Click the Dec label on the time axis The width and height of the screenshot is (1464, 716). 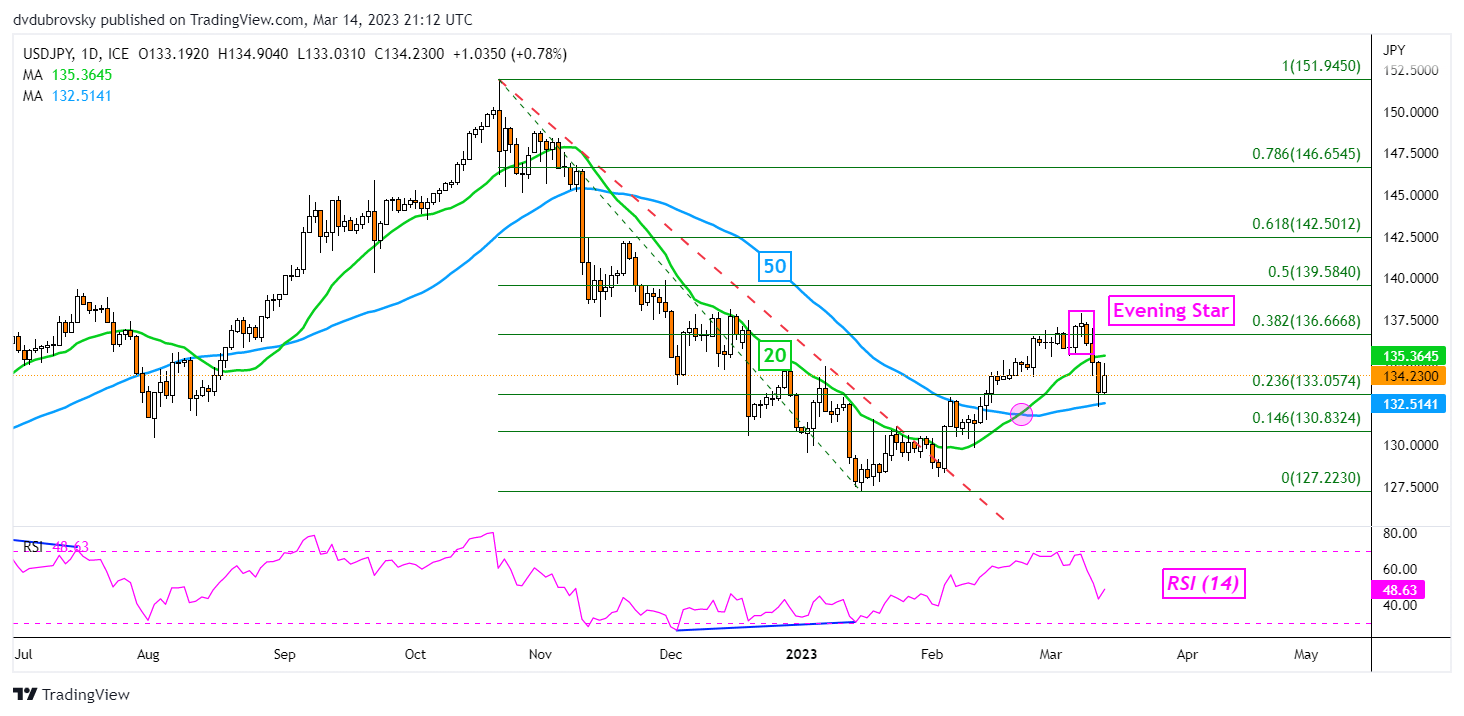(x=671, y=655)
